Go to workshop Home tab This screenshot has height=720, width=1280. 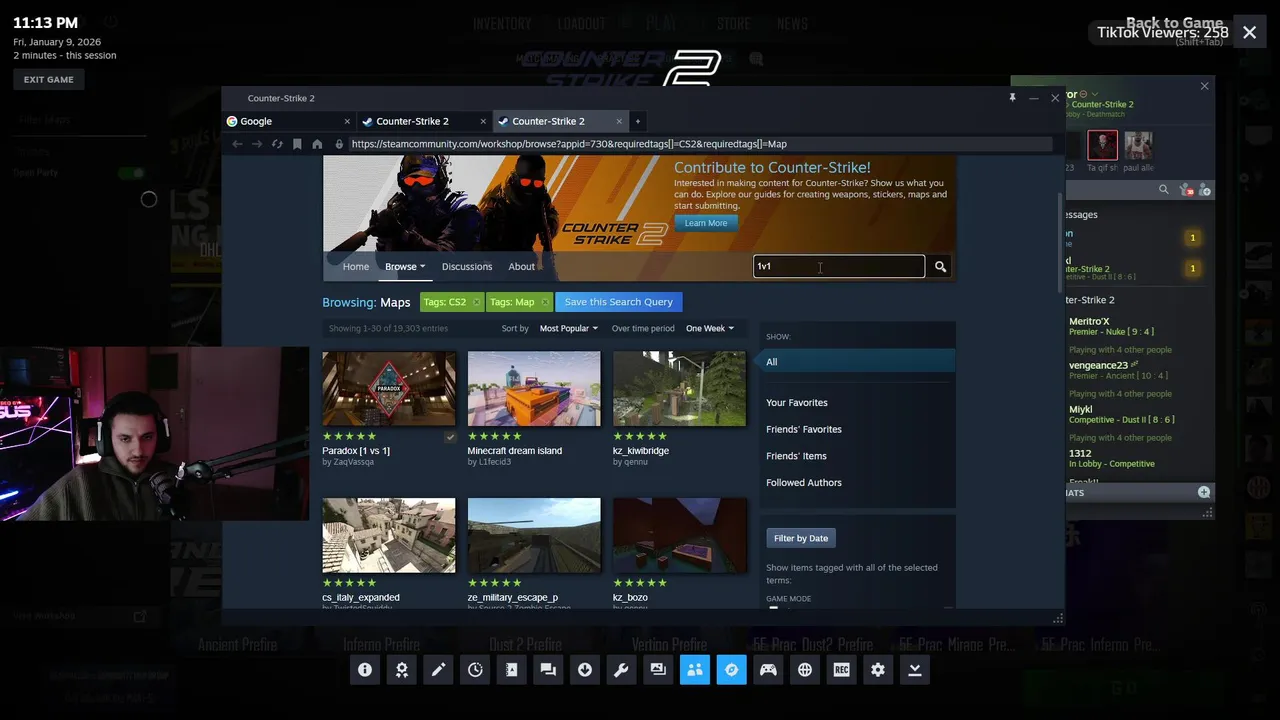[x=356, y=266]
